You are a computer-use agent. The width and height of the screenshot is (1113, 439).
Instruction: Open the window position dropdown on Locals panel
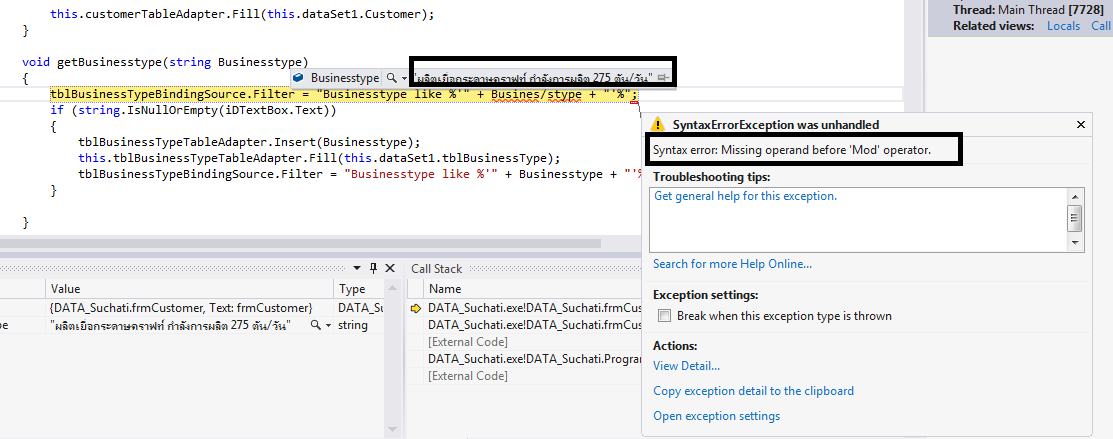[x=357, y=269]
